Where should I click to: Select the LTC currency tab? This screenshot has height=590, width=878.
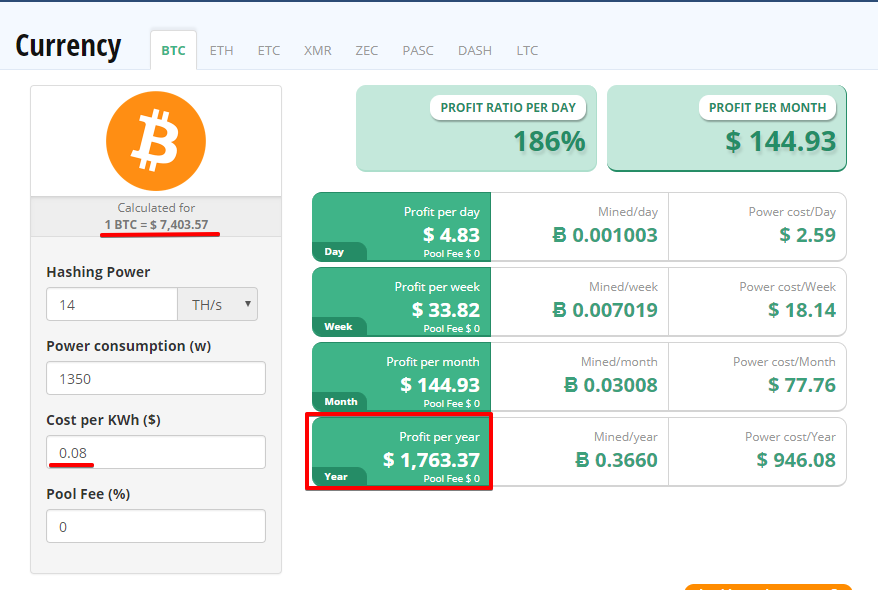[x=527, y=50]
